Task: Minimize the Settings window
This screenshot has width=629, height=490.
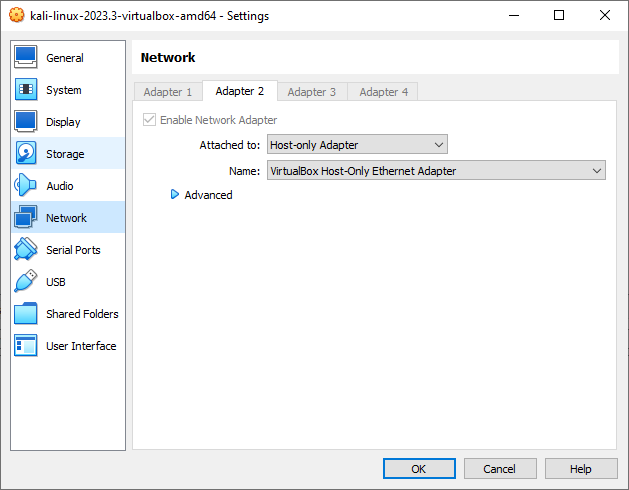Action: tap(514, 15)
